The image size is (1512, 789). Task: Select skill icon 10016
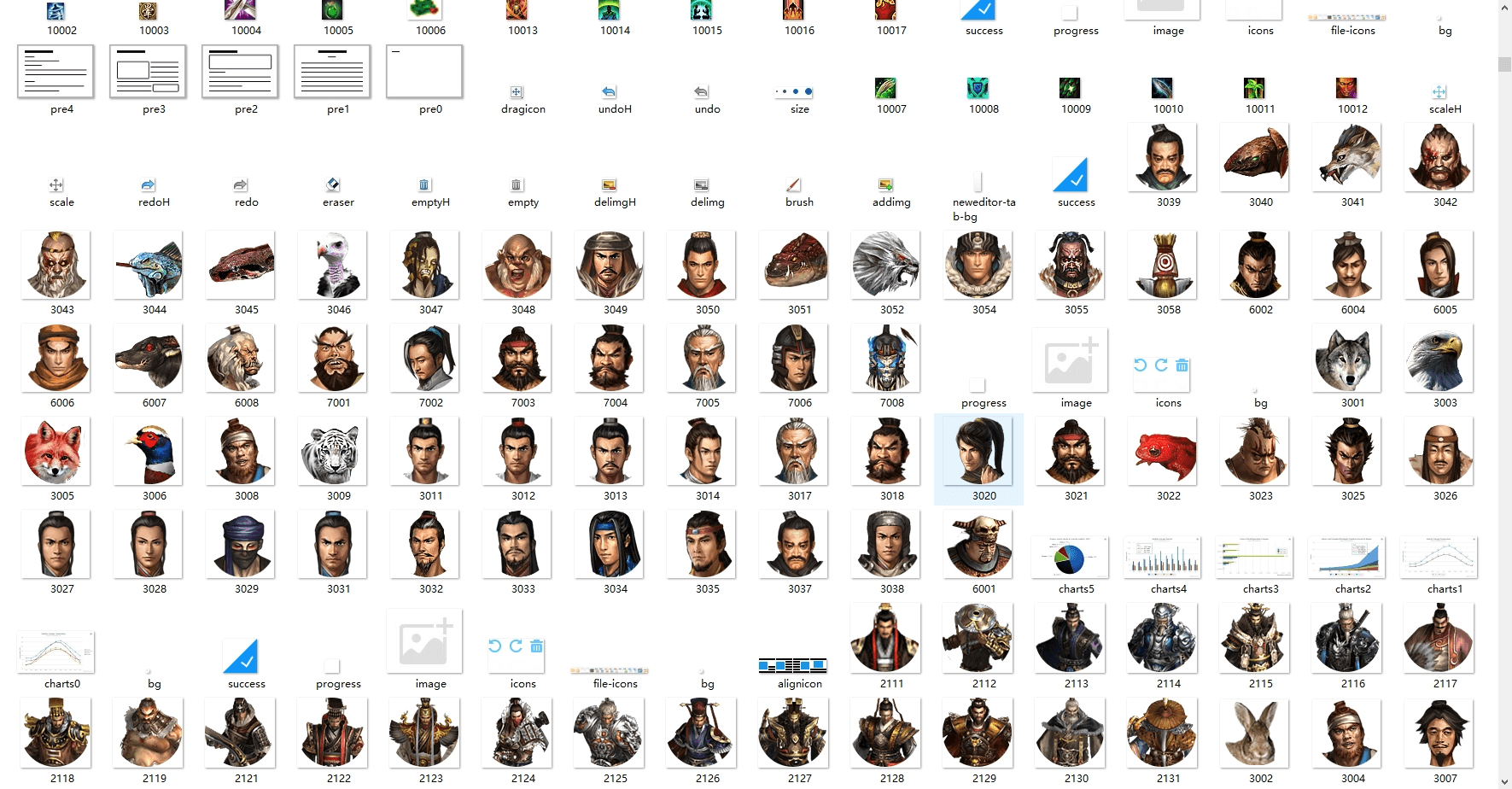(x=793, y=10)
